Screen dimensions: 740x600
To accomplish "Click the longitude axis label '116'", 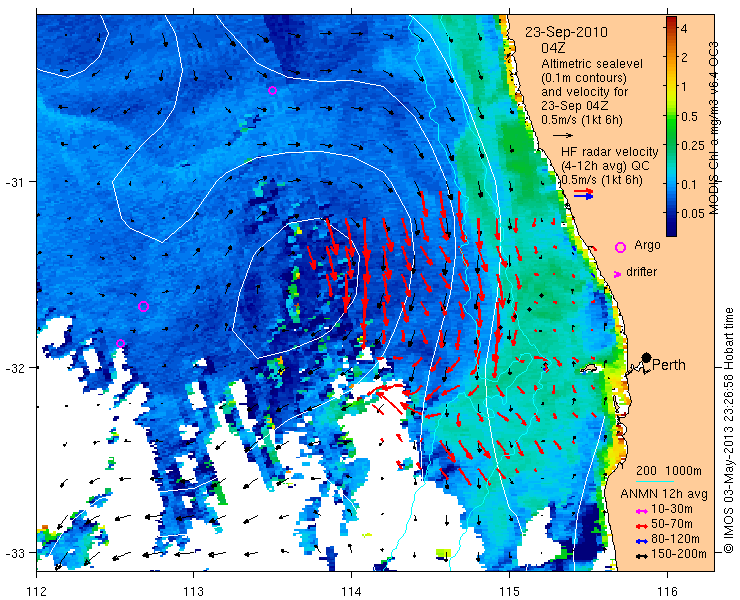I will click(667, 591).
